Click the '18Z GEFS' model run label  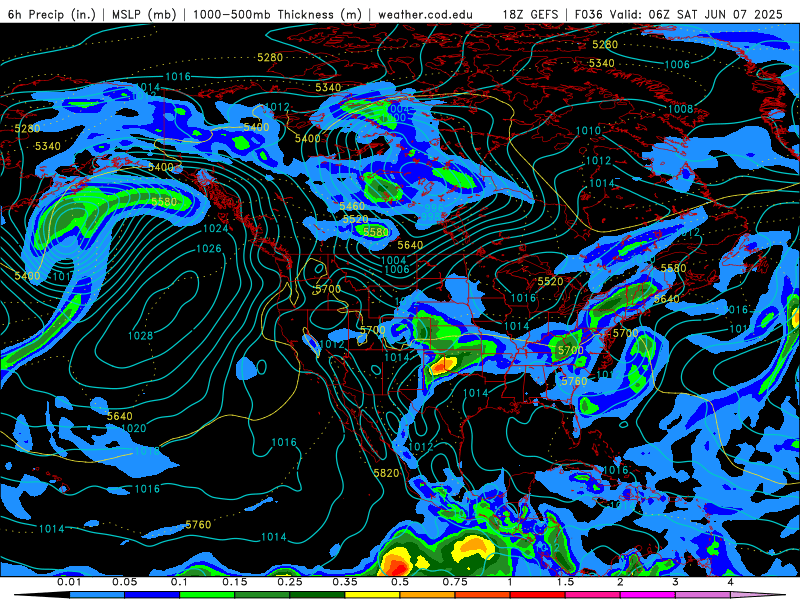(x=530, y=14)
